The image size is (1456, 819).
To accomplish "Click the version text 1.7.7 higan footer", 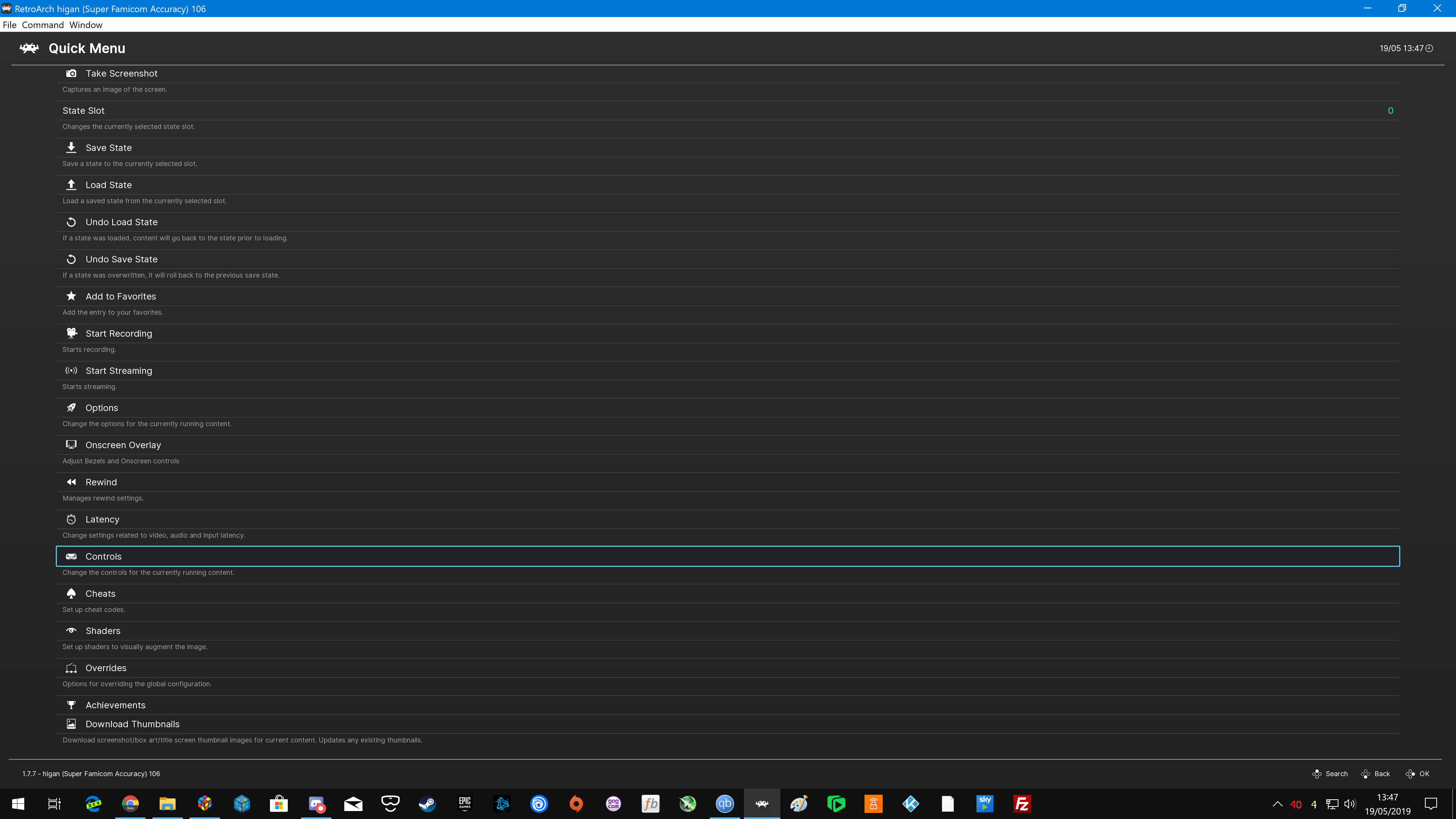I will click(x=91, y=774).
